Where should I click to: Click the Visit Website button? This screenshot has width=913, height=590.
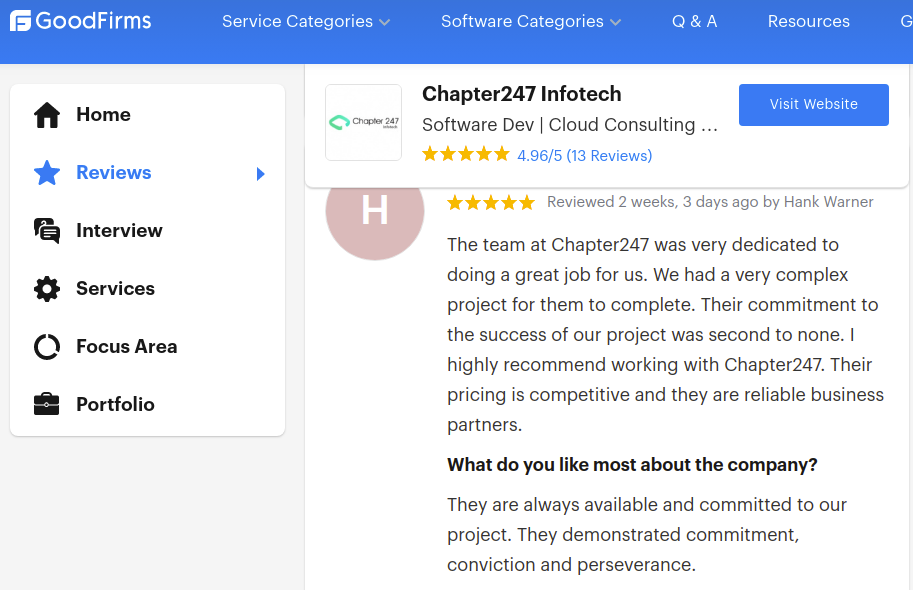(x=813, y=105)
